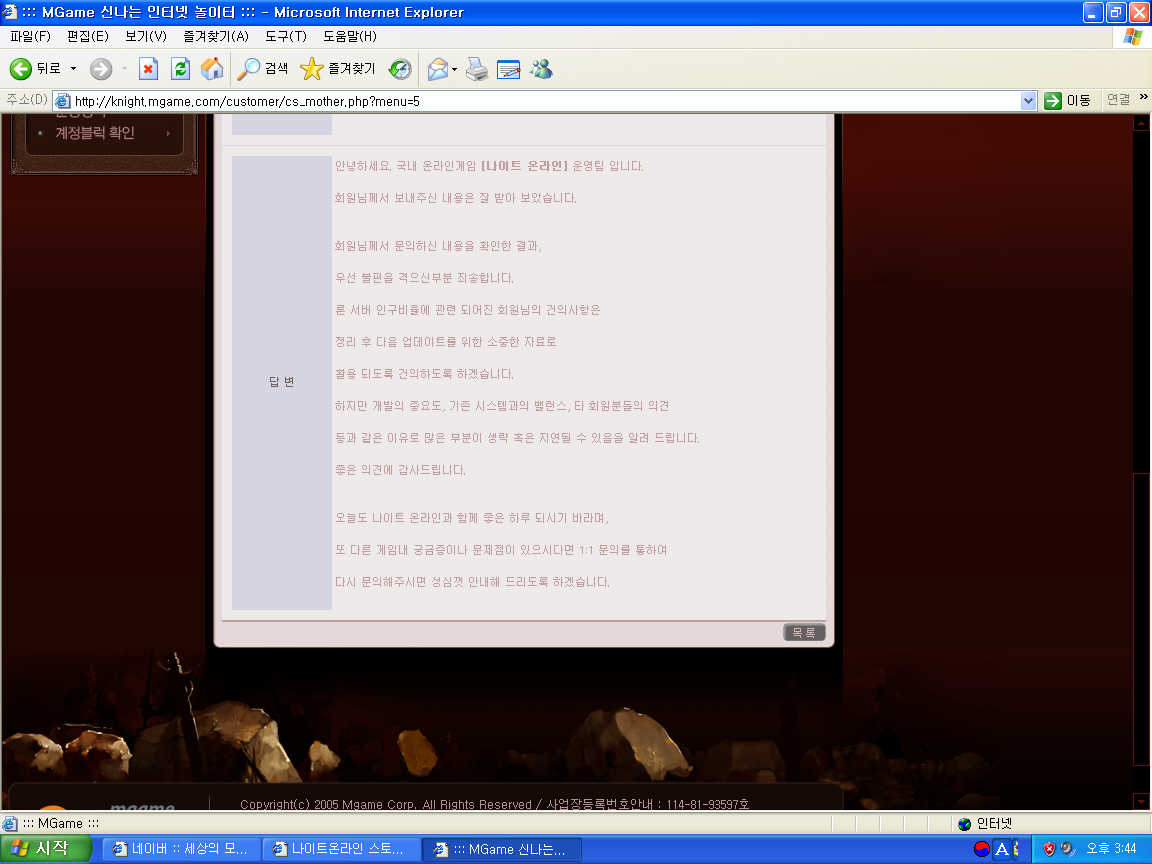Click the bold [나이트 온라인] text

point(524,166)
